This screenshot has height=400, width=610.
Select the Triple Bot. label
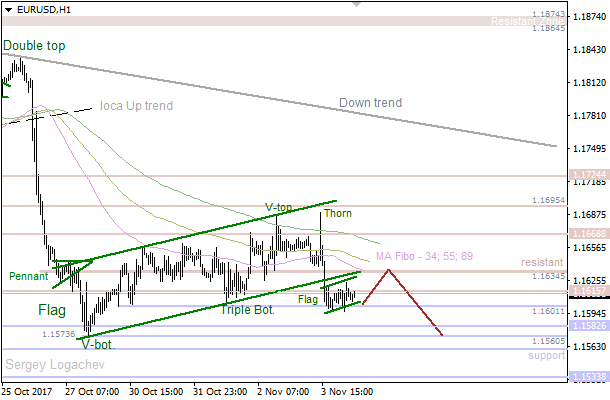(249, 310)
